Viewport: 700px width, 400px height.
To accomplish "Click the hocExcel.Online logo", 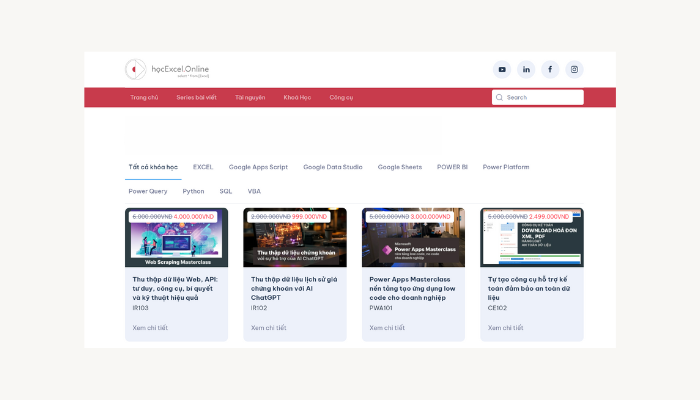I will click(167, 69).
